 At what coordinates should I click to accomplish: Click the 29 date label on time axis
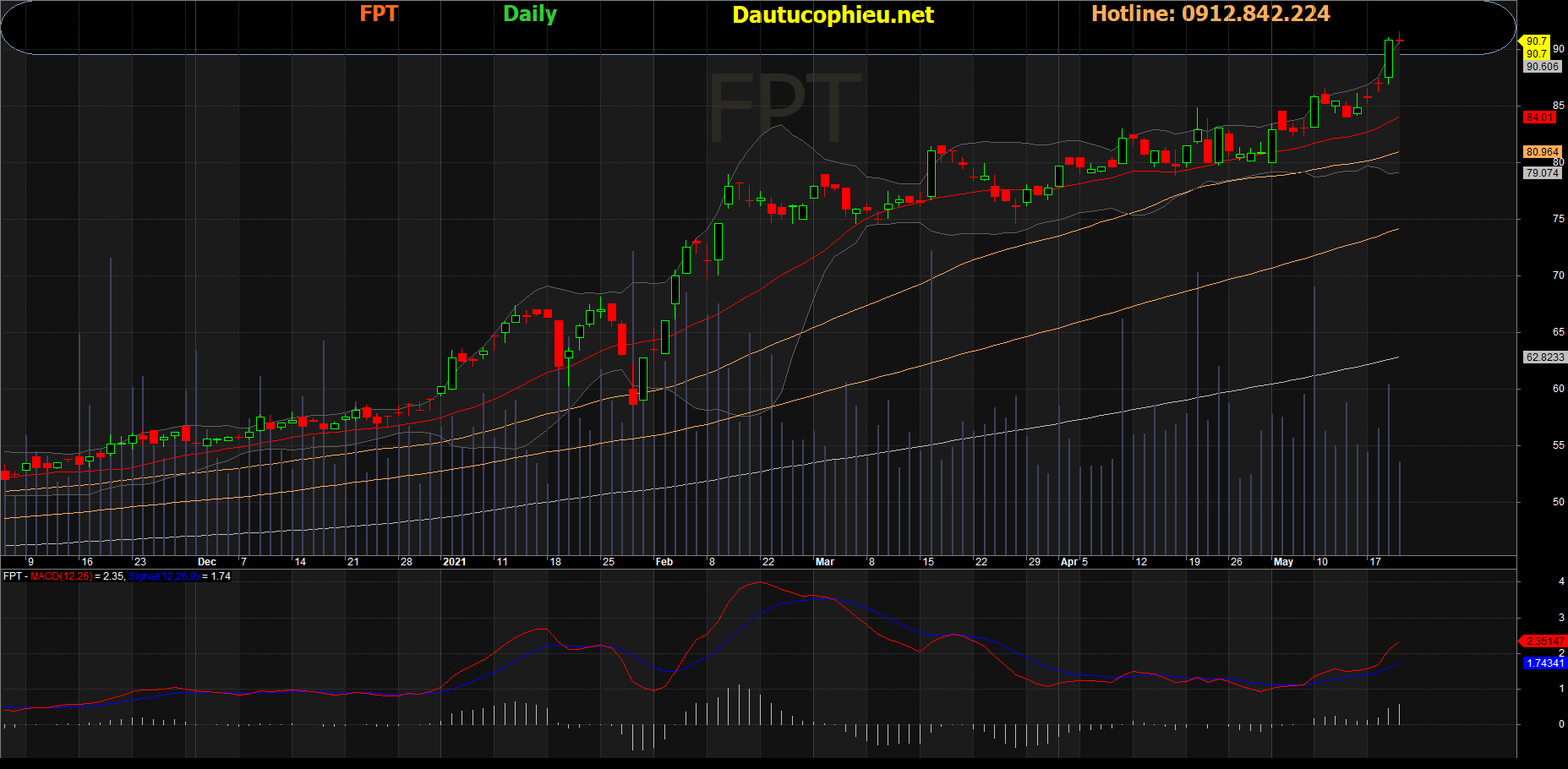pyautogui.click(x=1035, y=562)
